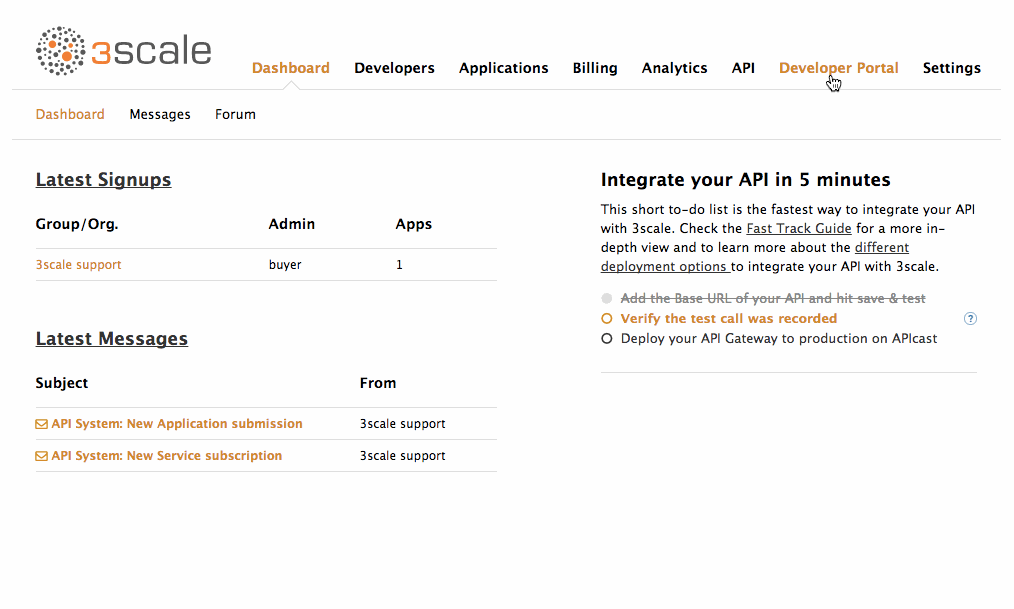Viewport: 1014px width, 609px height.
Task: Open the Analytics section
Action: click(x=674, y=68)
